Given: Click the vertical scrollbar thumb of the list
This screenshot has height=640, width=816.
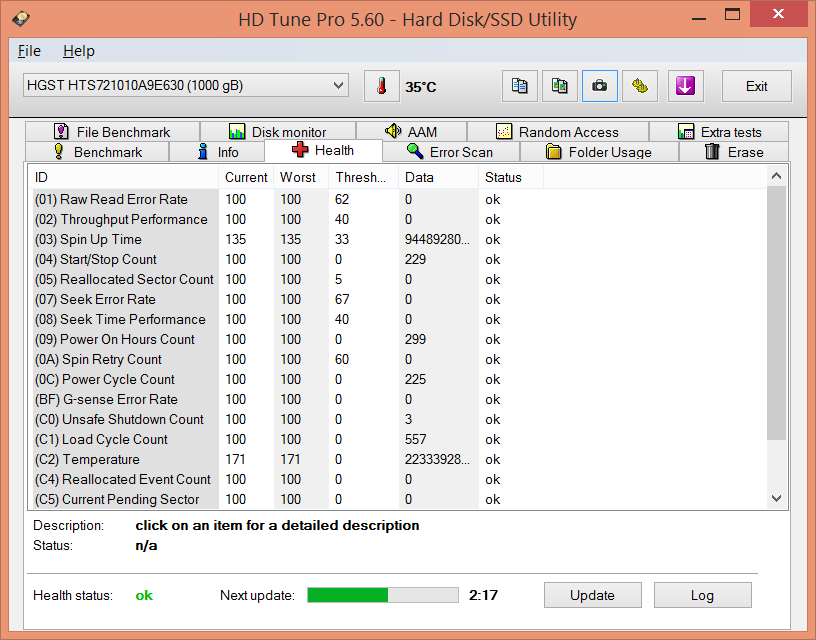Looking at the screenshot, I should coord(776,313).
